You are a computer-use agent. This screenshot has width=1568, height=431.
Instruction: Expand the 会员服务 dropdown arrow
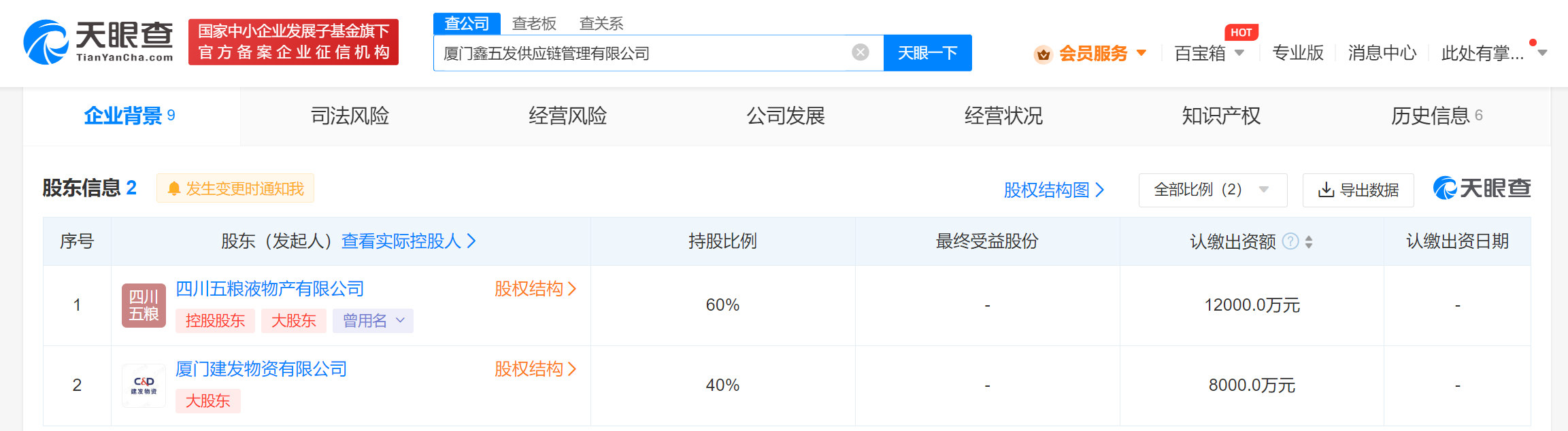click(x=1141, y=53)
